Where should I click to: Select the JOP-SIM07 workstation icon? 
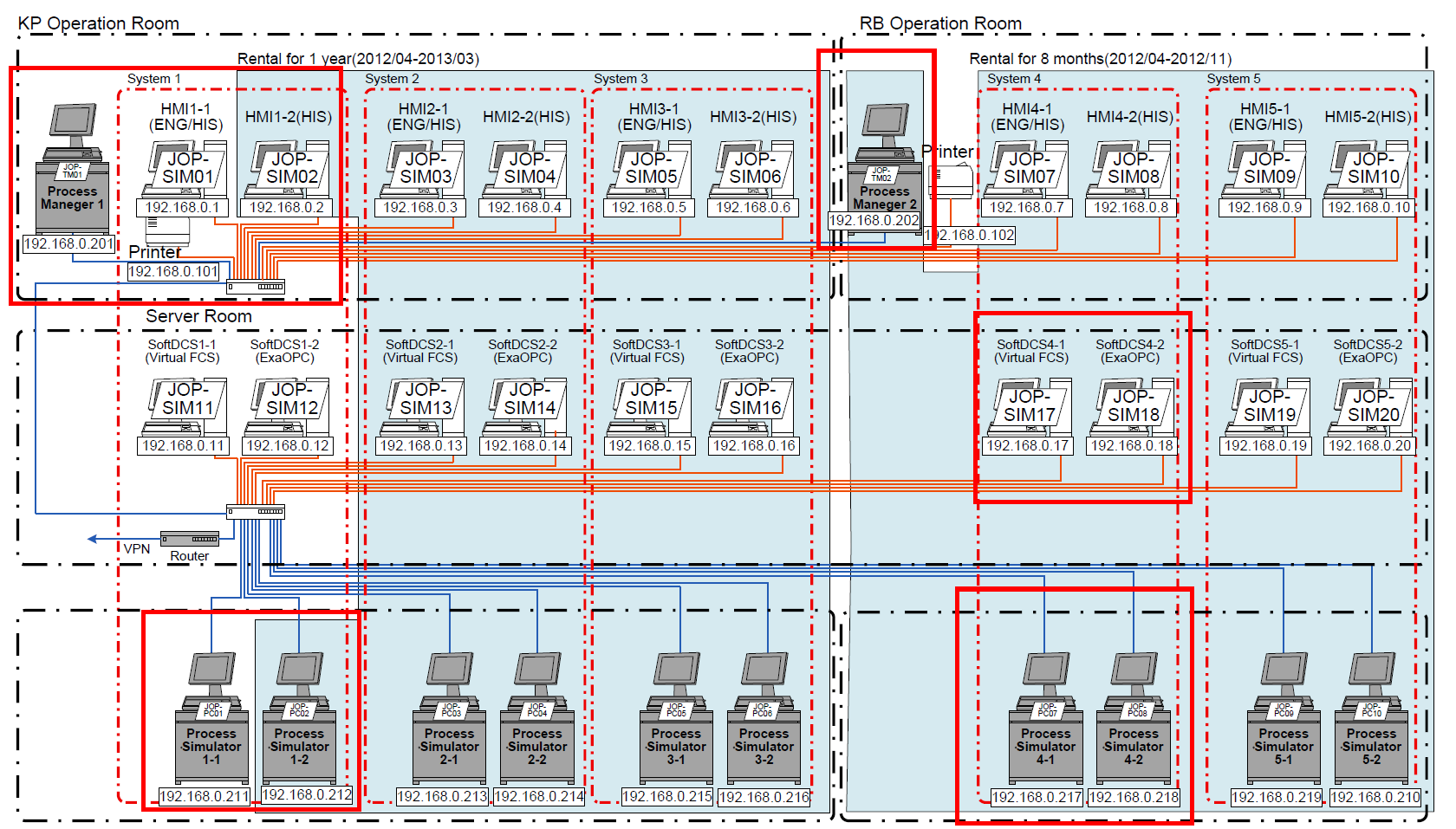pyautogui.click(x=1027, y=170)
